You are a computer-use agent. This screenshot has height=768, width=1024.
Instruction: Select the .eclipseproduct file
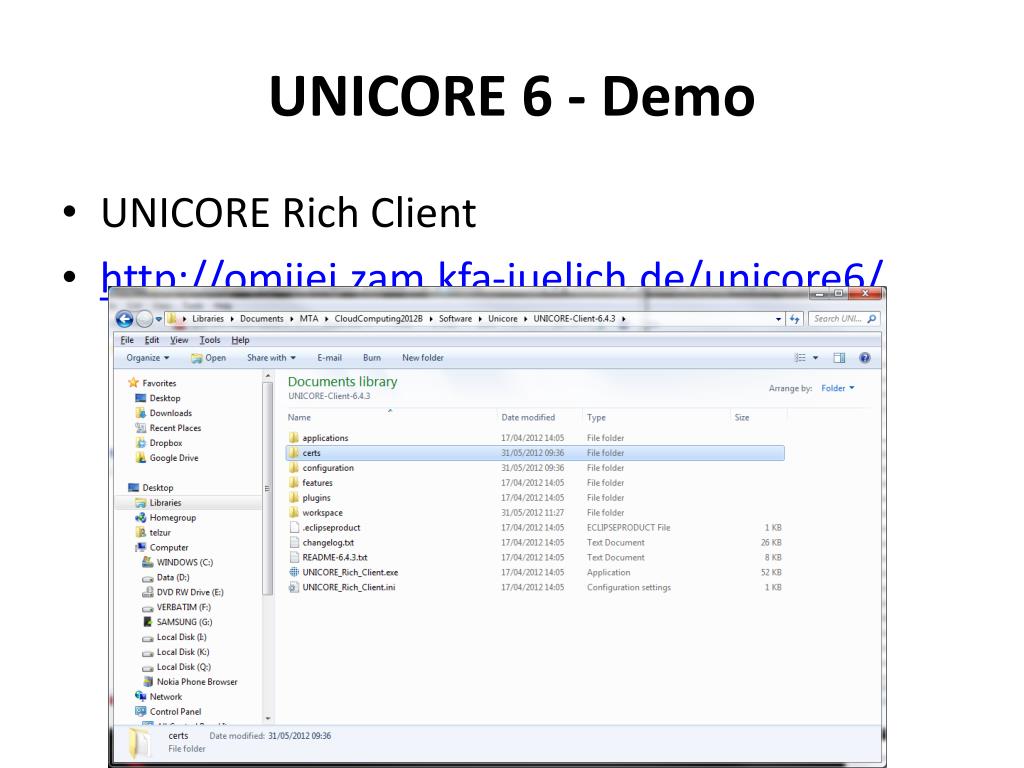330,528
